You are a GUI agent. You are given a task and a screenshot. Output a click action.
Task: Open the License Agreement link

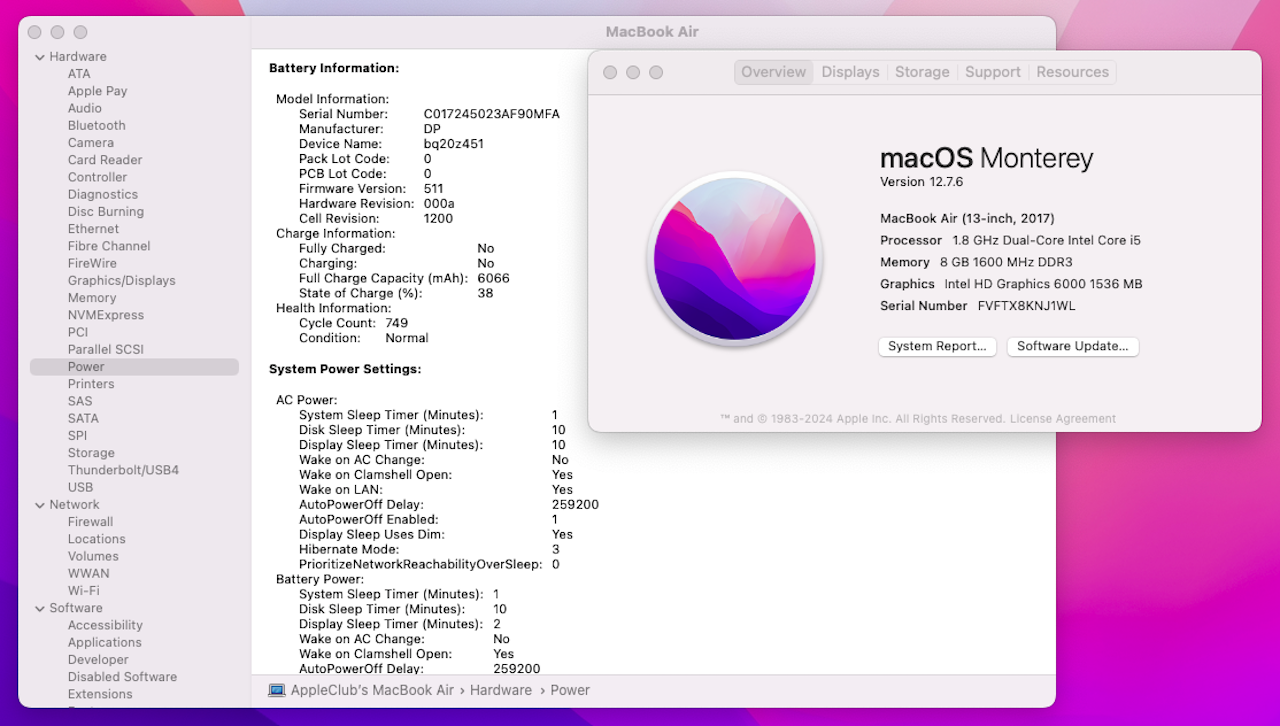tap(1062, 419)
